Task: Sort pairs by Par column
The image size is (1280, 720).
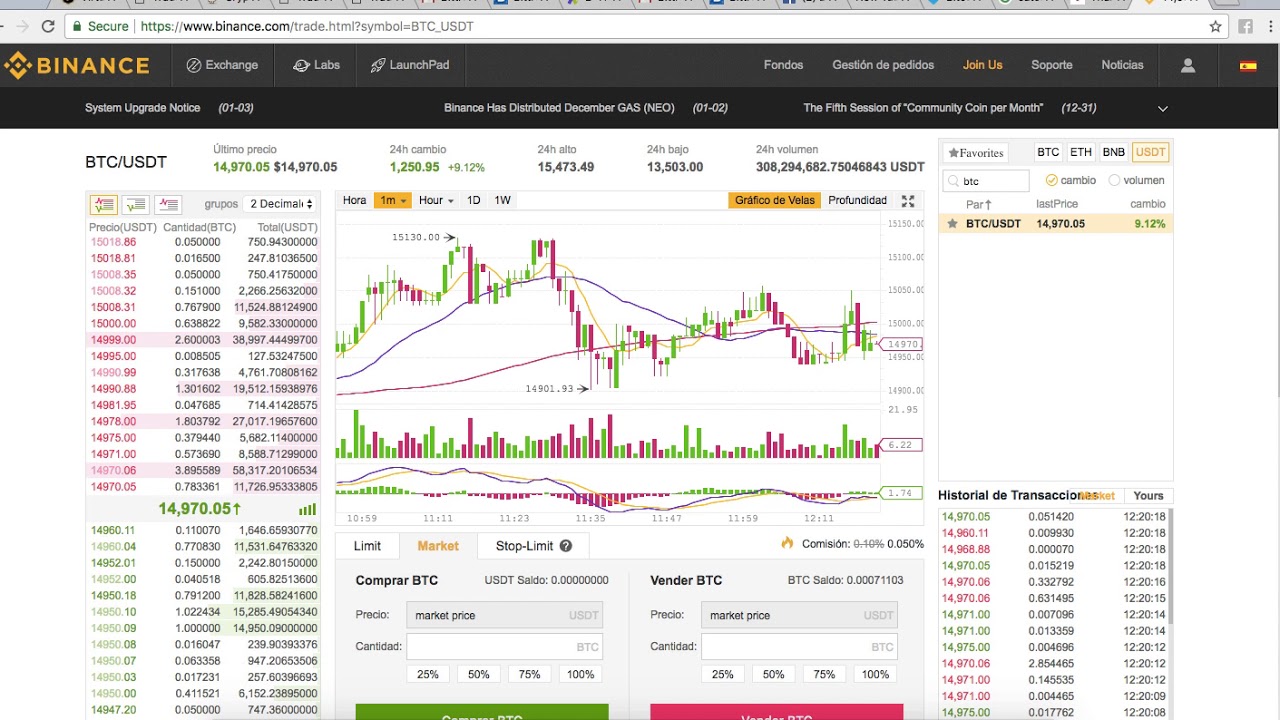Action: pos(979,204)
